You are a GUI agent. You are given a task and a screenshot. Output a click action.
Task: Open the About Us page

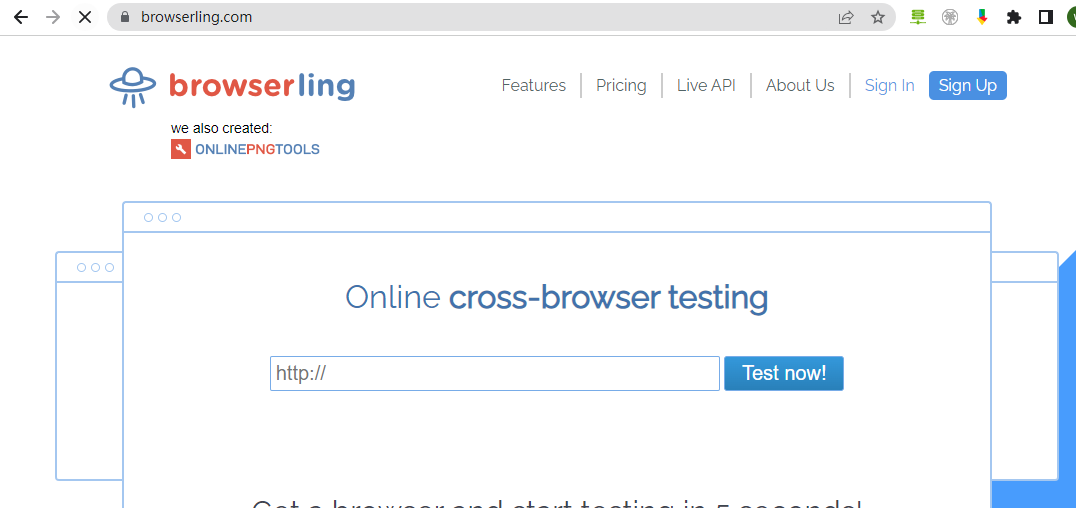click(800, 85)
